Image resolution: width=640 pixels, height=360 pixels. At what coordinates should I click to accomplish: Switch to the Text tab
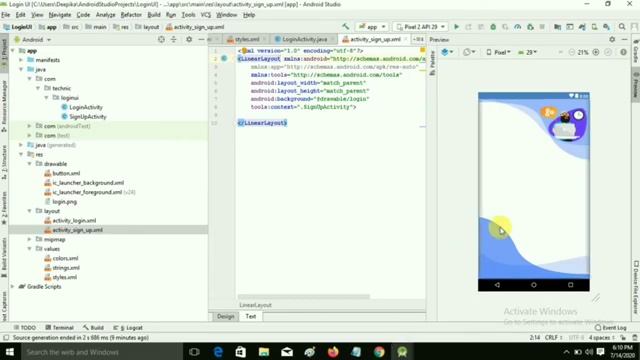coord(251,316)
